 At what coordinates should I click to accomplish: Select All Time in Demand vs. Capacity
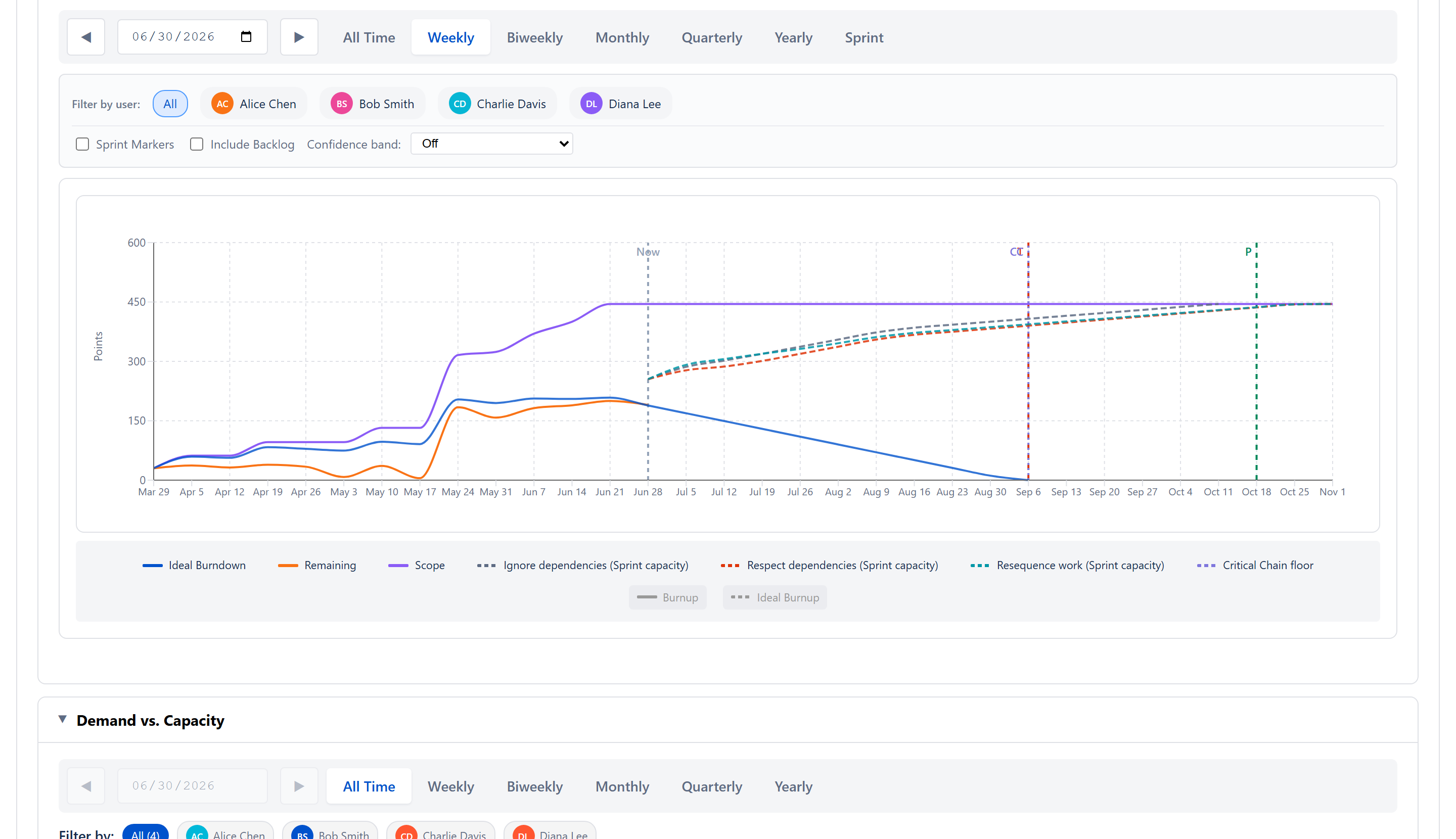369,786
